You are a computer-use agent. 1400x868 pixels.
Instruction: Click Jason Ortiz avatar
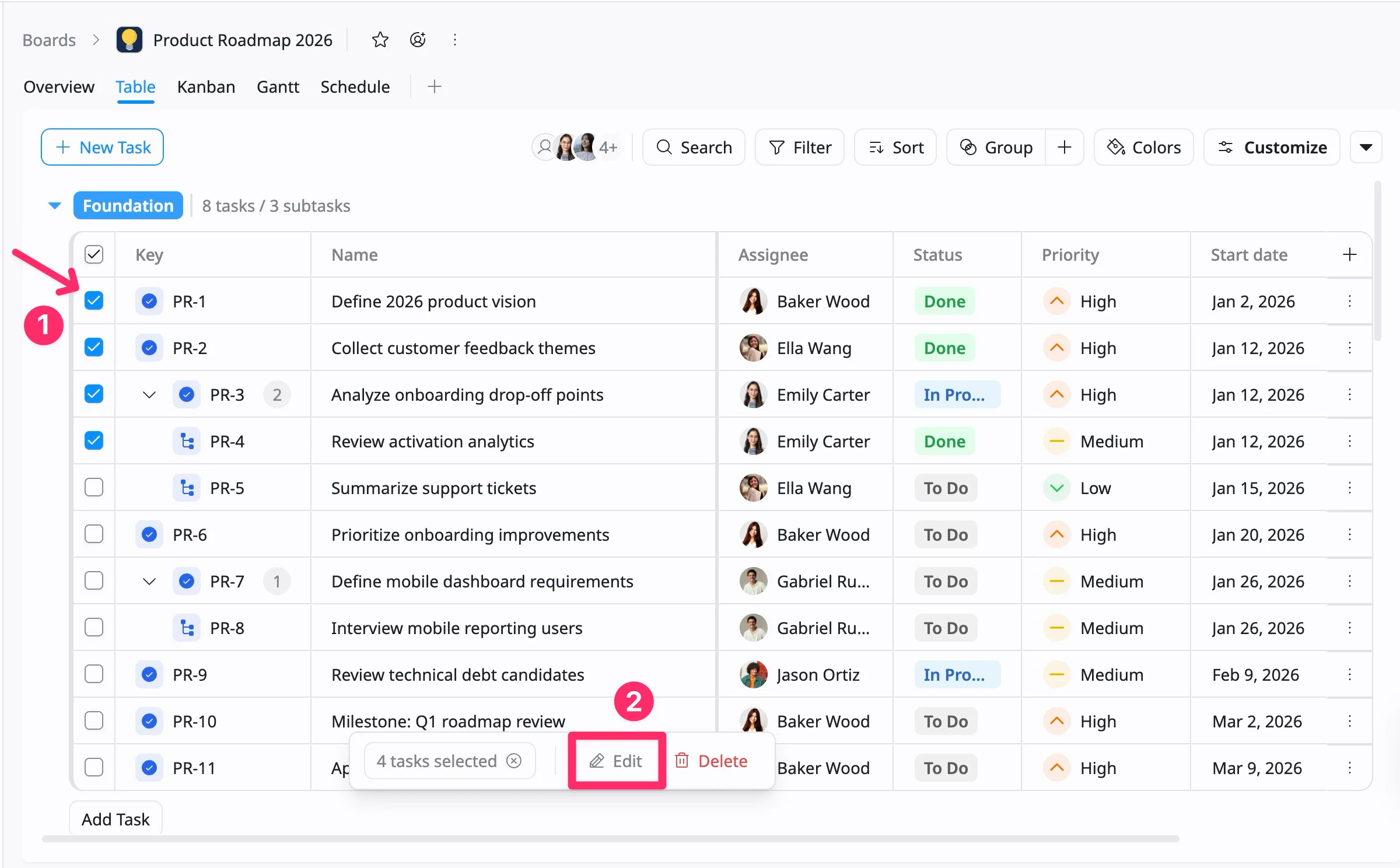coord(753,674)
